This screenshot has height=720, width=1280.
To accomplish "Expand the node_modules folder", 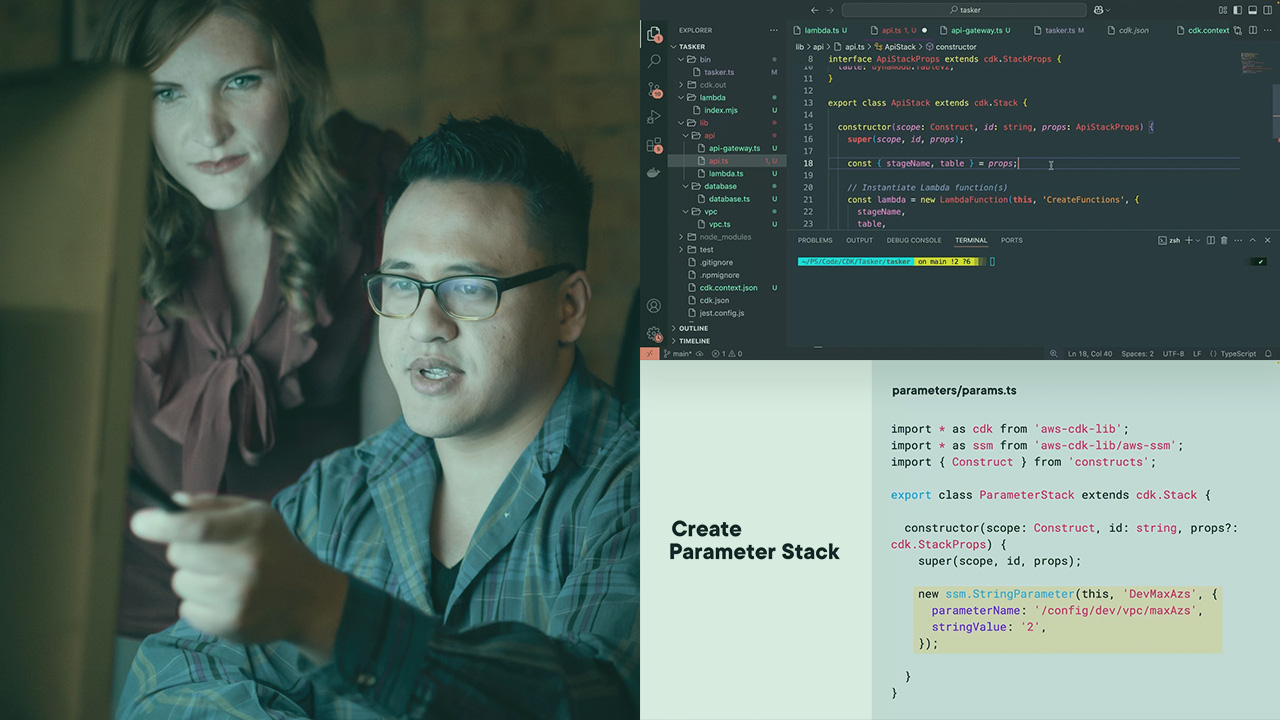I will pyautogui.click(x=725, y=237).
